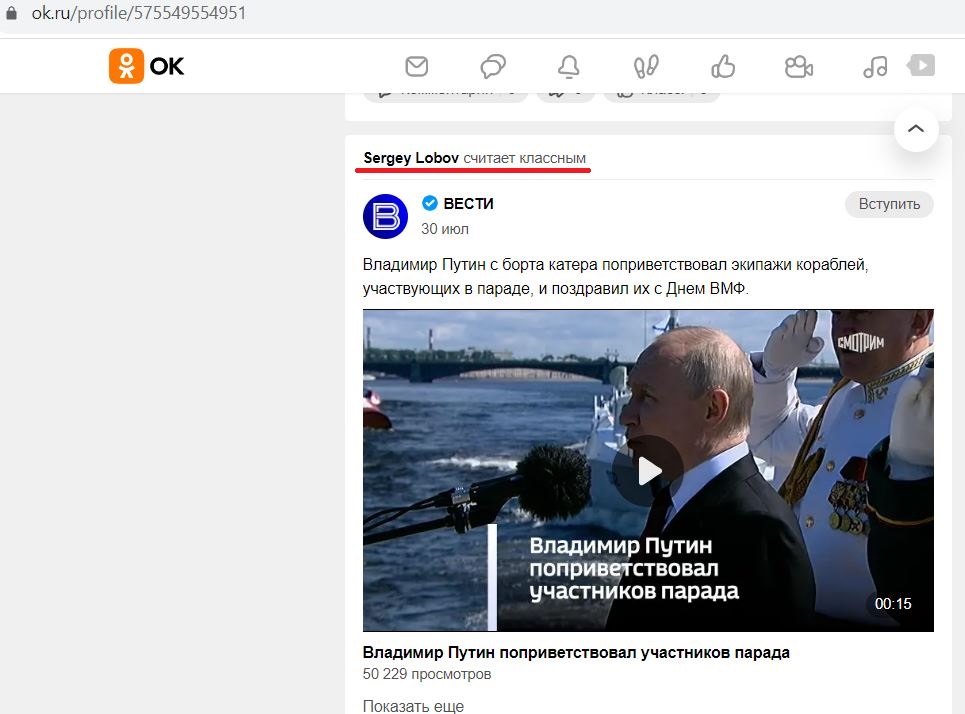Open the messages envelope icon
The height and width of the screenshot is (714, 965).
417,66
